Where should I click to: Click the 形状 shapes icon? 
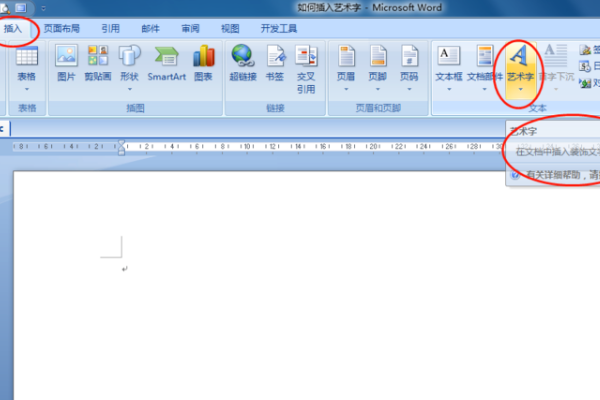129,56
